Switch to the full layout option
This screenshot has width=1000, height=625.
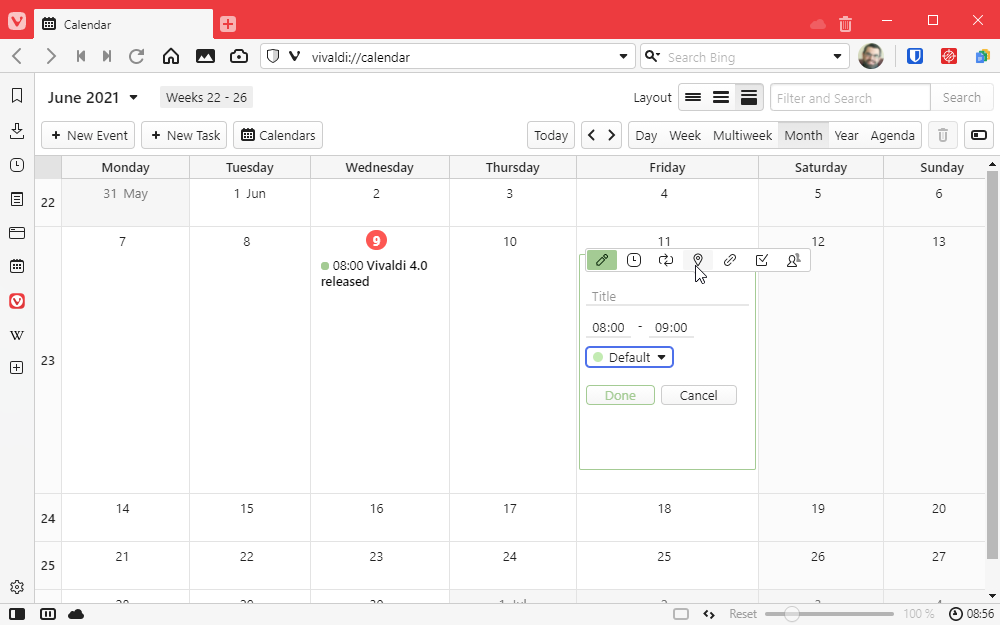(x=749, y=98)
